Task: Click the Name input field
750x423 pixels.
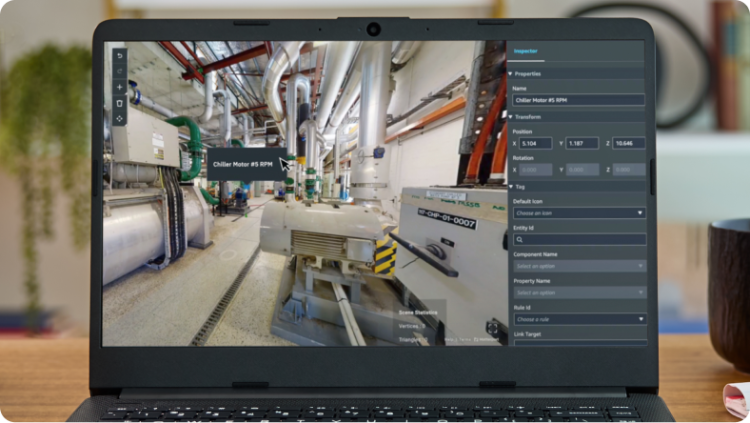Action: [x=578, y=100]
